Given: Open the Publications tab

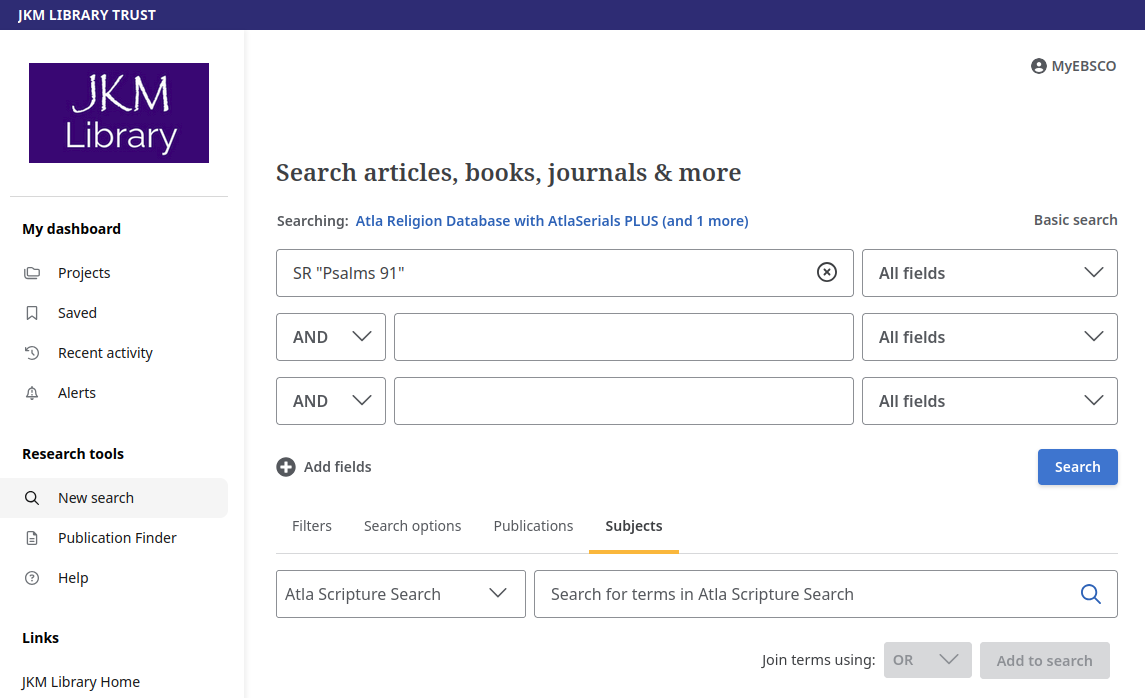Looking at the screenshot, I should pos(533,525).
